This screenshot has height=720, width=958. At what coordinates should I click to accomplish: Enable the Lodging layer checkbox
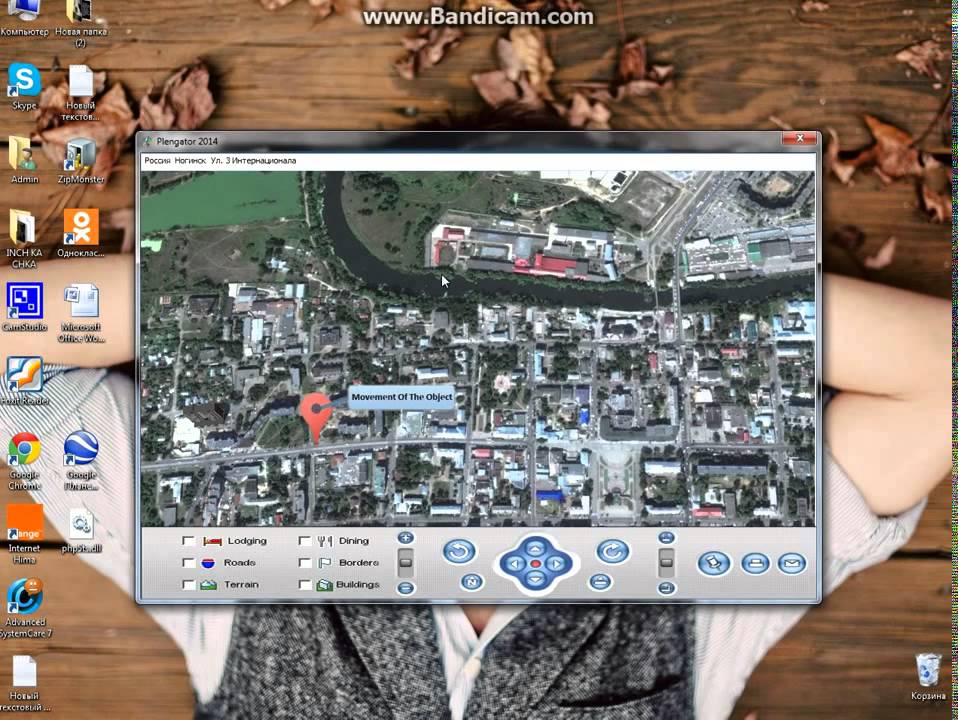[188, 541]
